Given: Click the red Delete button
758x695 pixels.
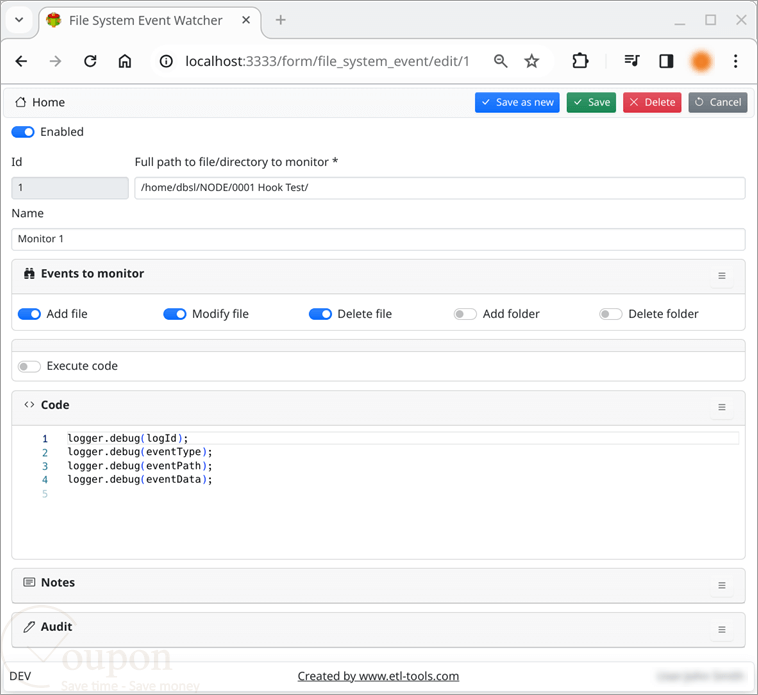Looking at the screenshot, I should (x=652, y=102).
